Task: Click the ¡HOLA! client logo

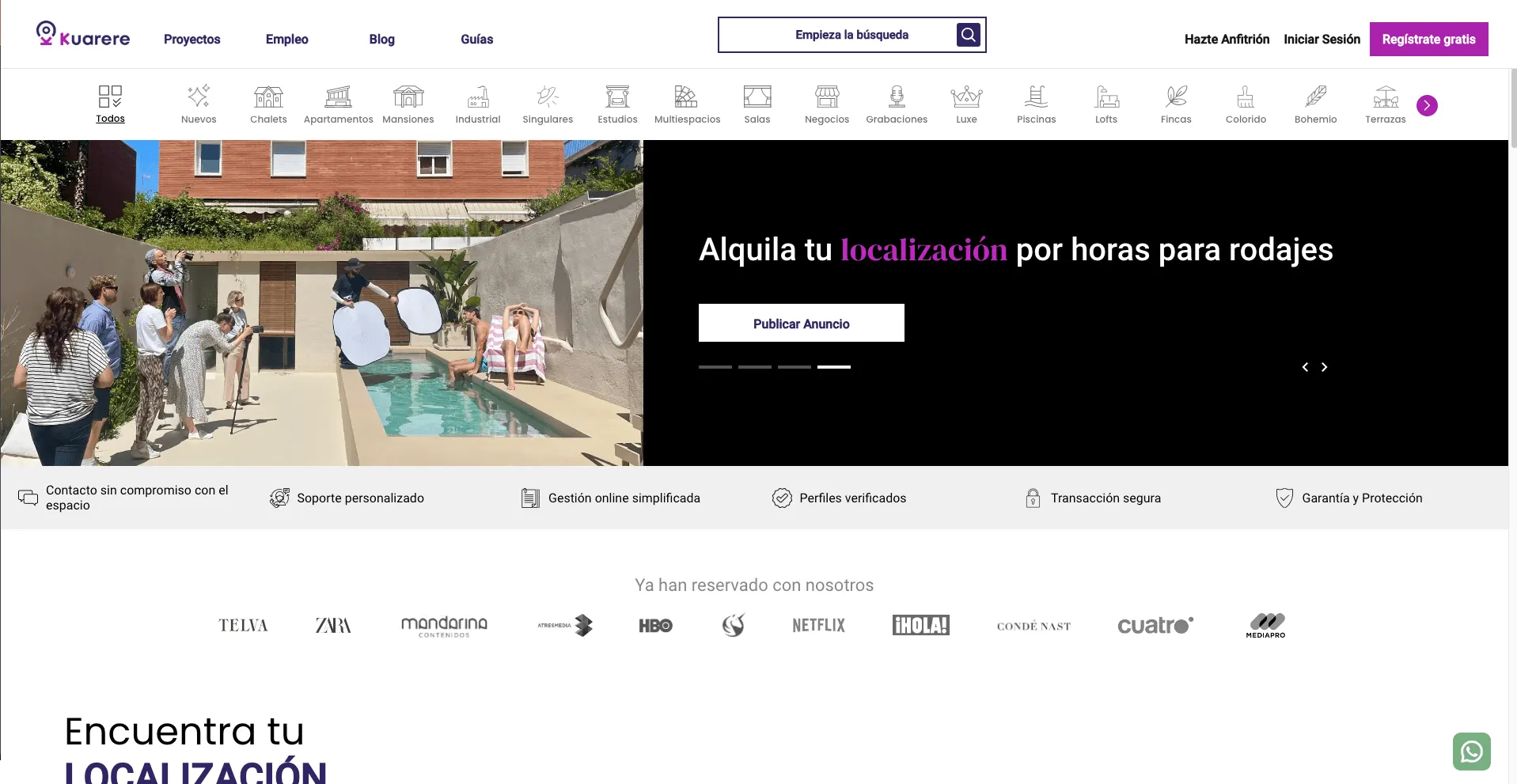Action: tap(921, 625)
